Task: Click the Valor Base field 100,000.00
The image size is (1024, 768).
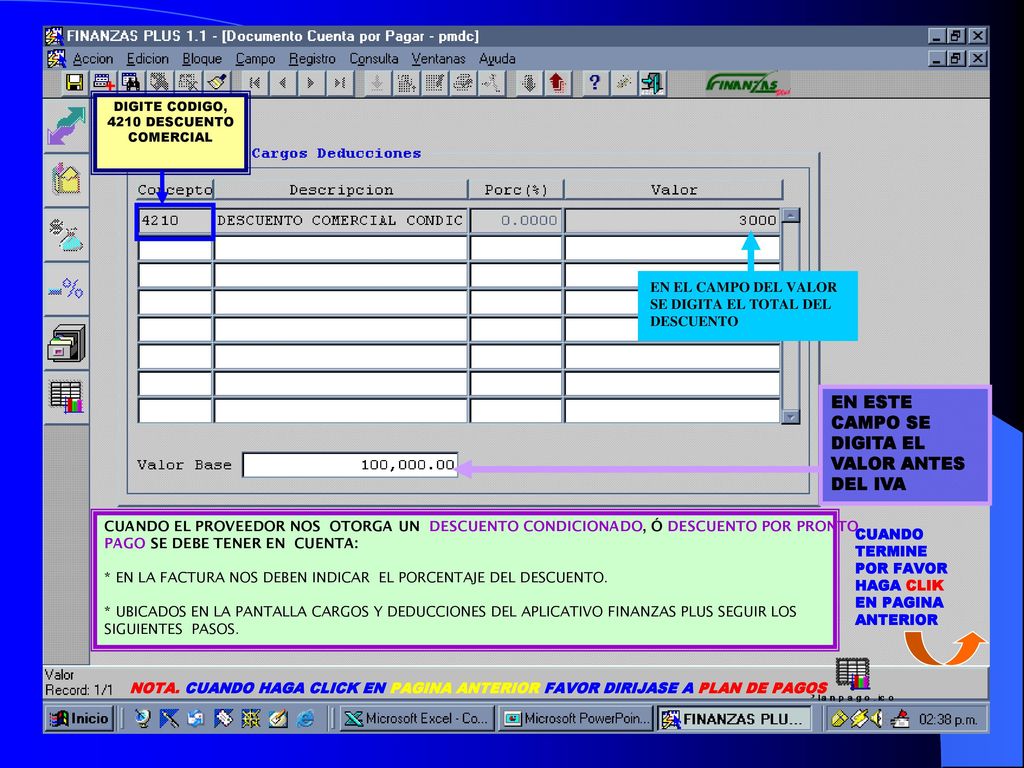Action: pos(350,465)
